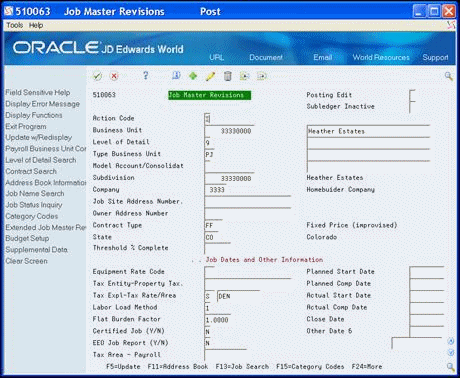This screenshot has width=460, height=378.
Task: Click the Planned Start Date field
Action: click(x=427, y=272)
